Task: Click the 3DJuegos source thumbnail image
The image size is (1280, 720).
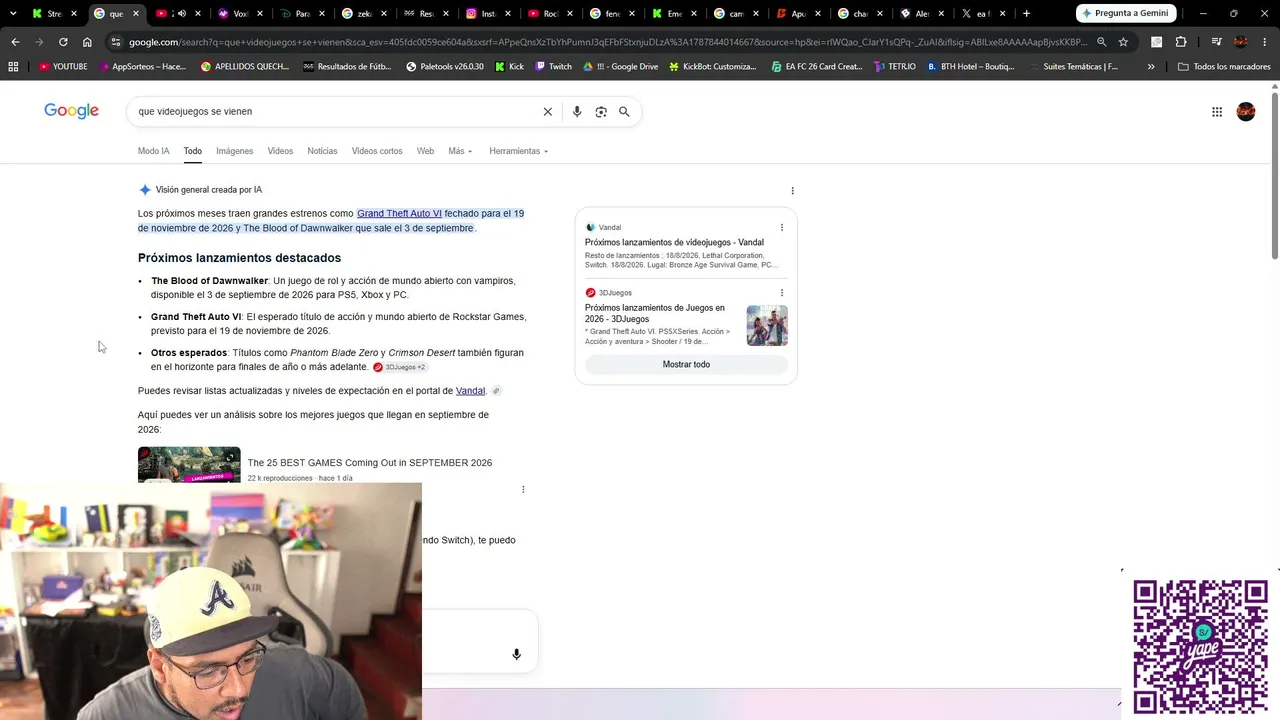Action: 767,326
